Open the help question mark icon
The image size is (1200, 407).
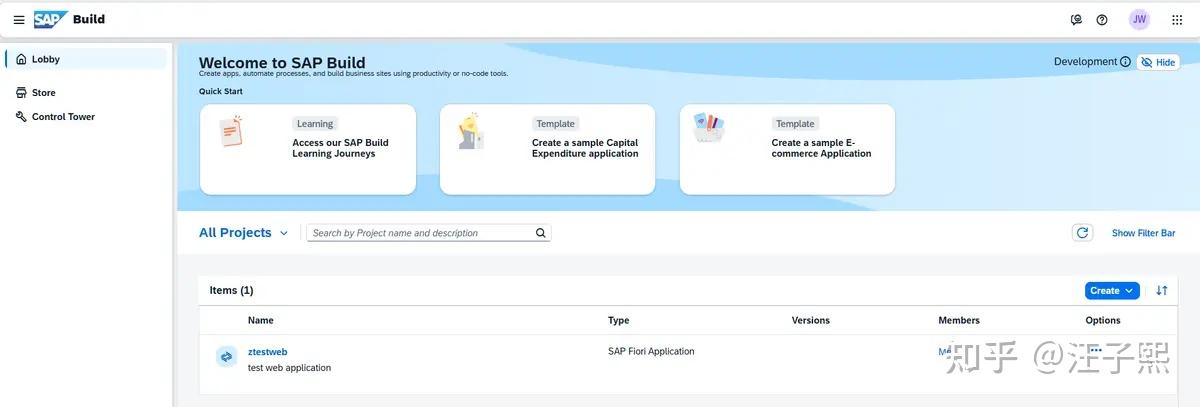click(x=1102, y=20)
